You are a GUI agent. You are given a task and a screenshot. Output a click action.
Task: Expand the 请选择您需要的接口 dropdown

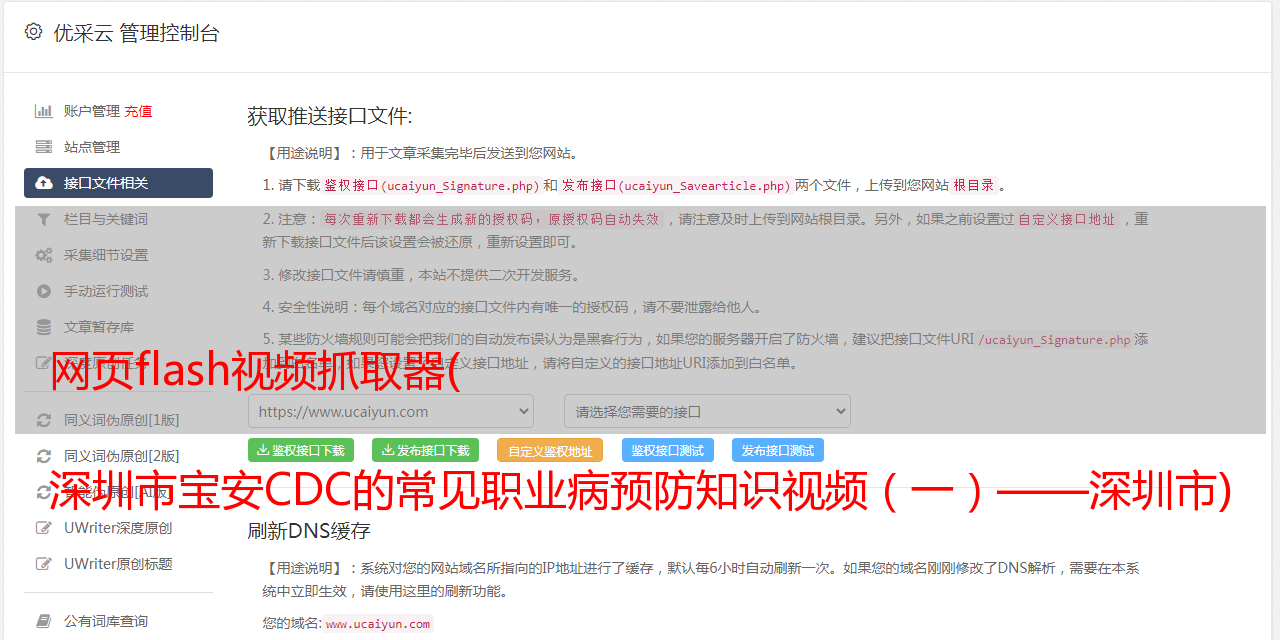point(707,411)
